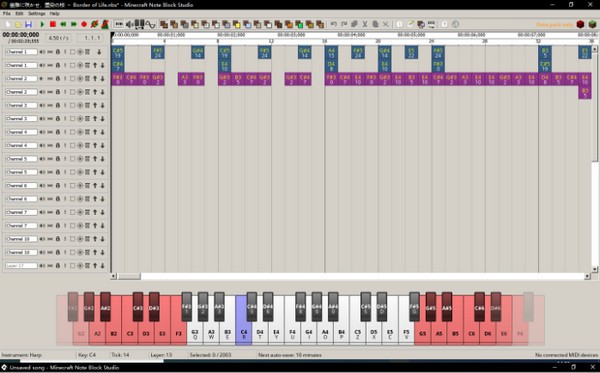Jump to tick 24 on timeline ruler

(431, 41)
